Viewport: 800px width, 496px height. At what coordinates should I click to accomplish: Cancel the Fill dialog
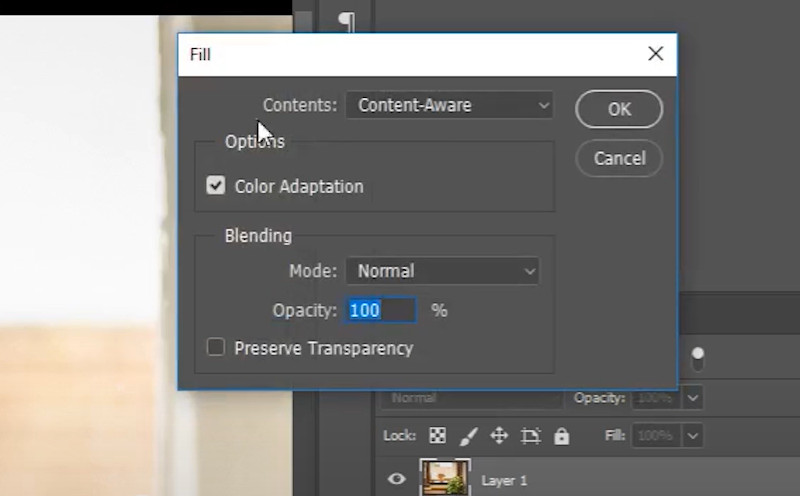[x=619, y=158]
